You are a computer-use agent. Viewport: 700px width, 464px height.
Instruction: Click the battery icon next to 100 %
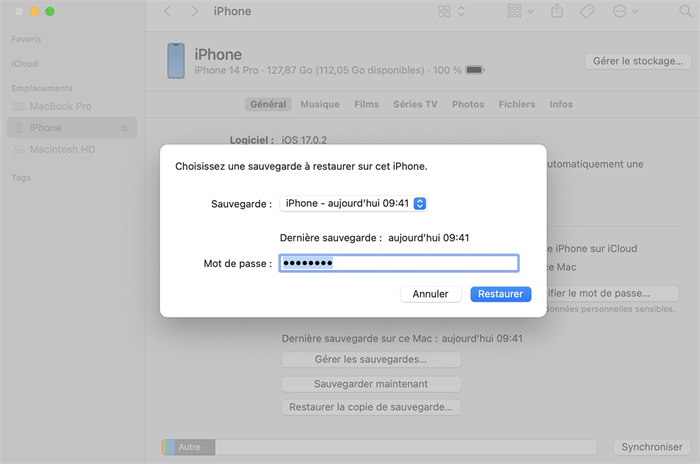pos(474,70)
